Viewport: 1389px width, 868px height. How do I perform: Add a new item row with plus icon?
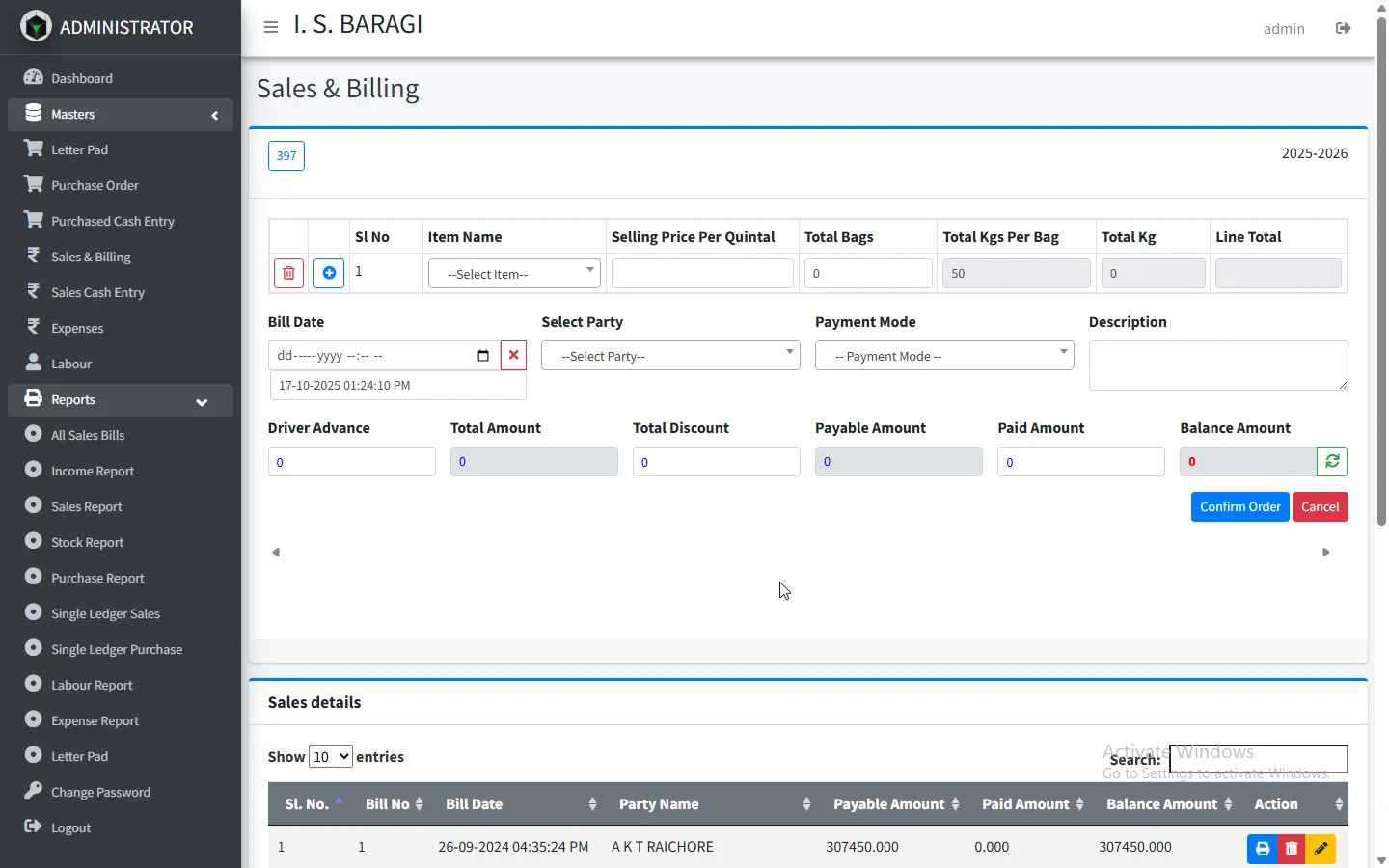[x=329, y=274]
